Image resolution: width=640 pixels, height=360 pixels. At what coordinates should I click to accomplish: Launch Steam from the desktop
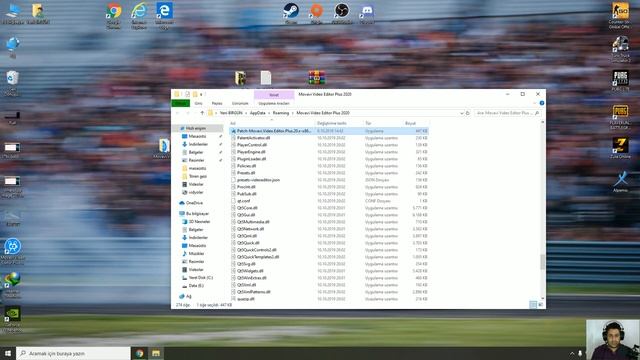coord(291,12)
